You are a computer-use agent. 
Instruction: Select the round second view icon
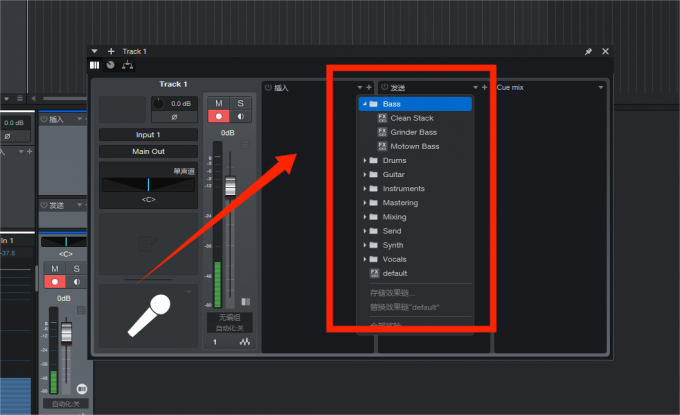coord(111,65)
